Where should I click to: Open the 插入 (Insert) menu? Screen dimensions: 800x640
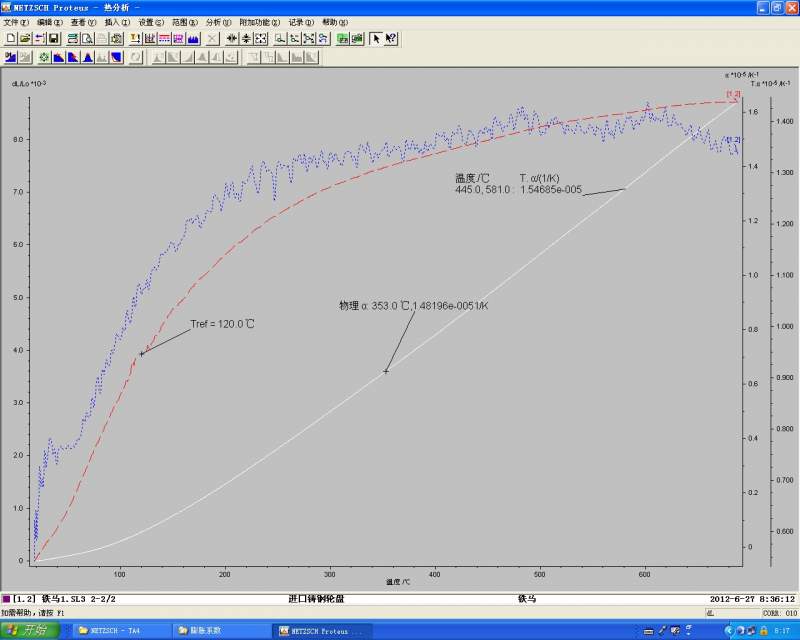(117, 22)
